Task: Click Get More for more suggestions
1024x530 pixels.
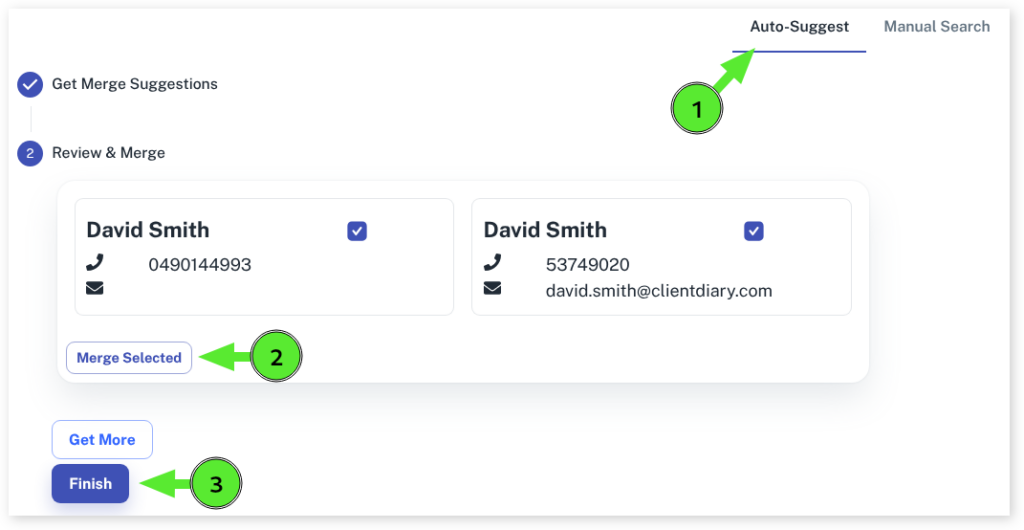Action: (102, 440)
